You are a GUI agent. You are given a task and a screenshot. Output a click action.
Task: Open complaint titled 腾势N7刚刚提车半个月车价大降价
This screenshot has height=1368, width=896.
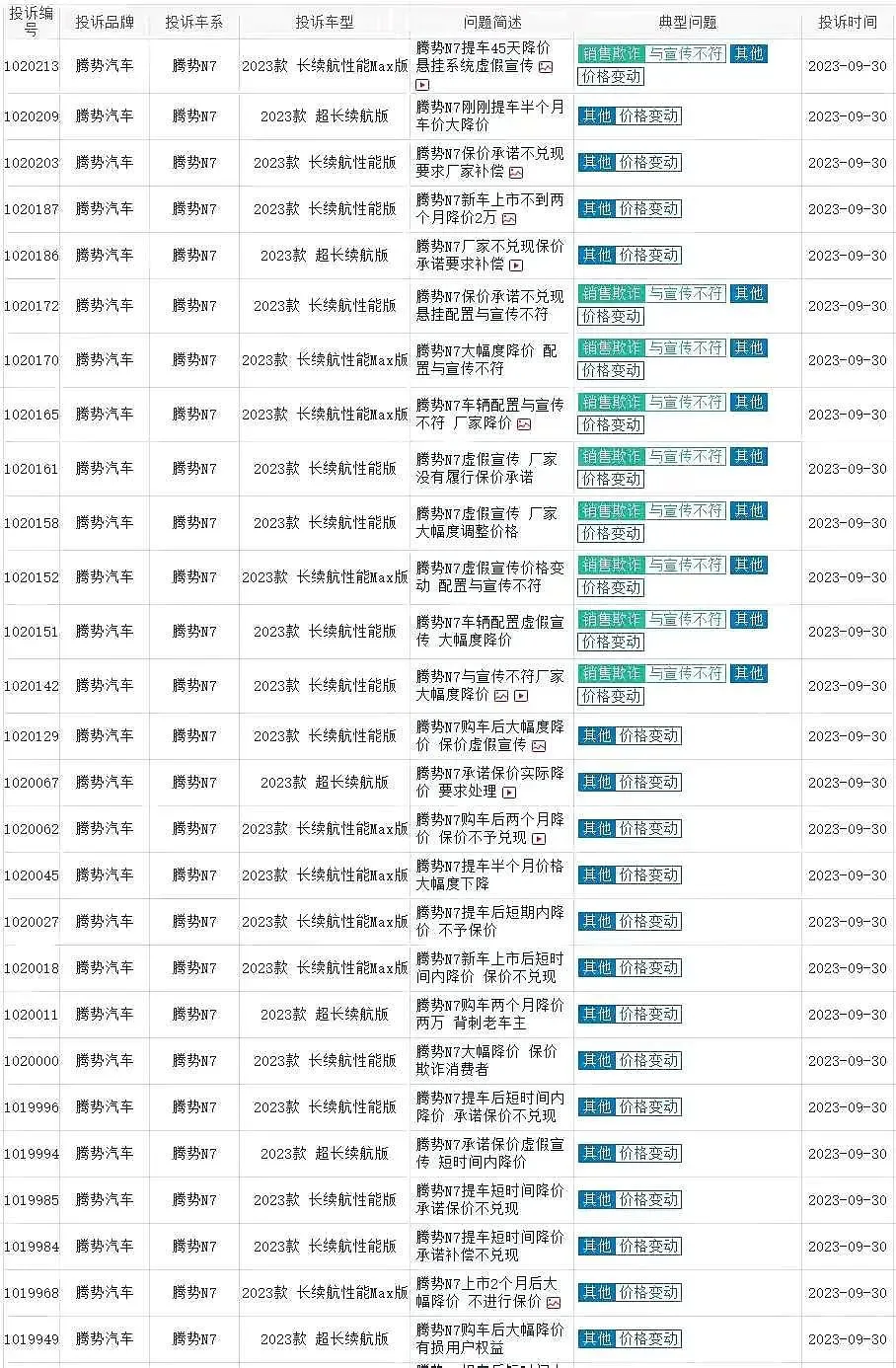tap(490, 116)
